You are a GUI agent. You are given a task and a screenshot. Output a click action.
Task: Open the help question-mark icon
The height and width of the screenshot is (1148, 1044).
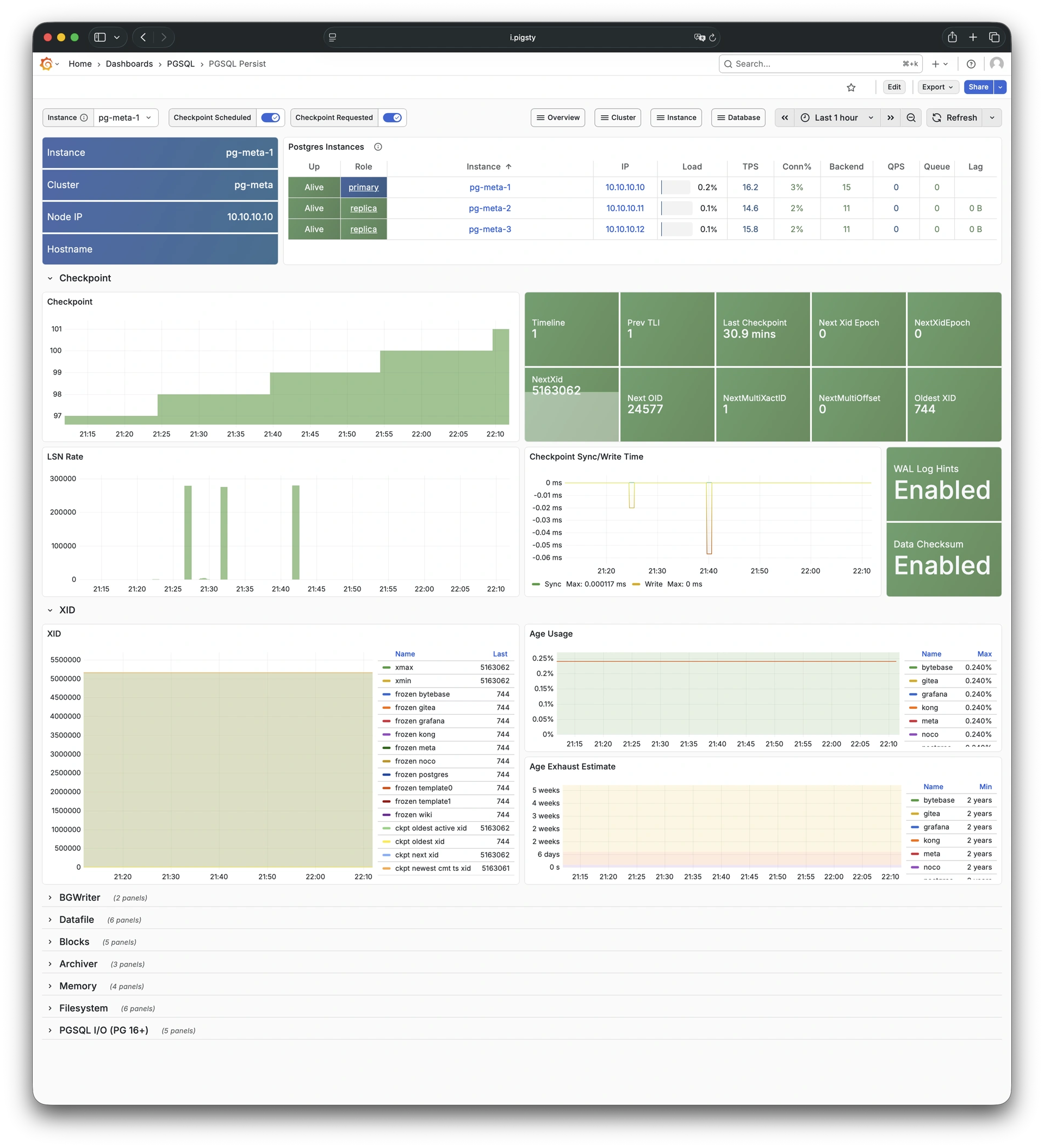(971, 64)
